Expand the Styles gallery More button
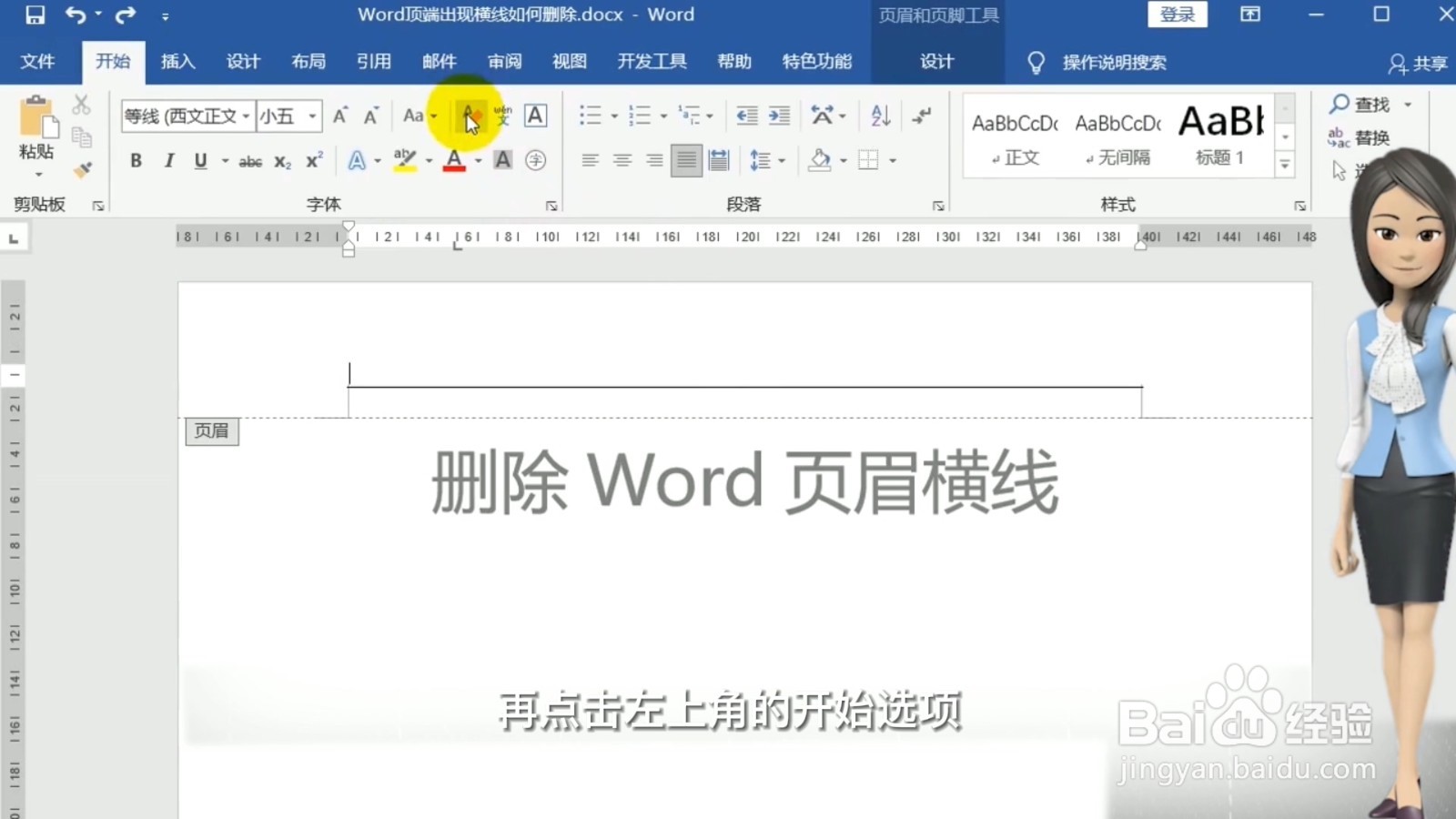 tap(1285, 165)
